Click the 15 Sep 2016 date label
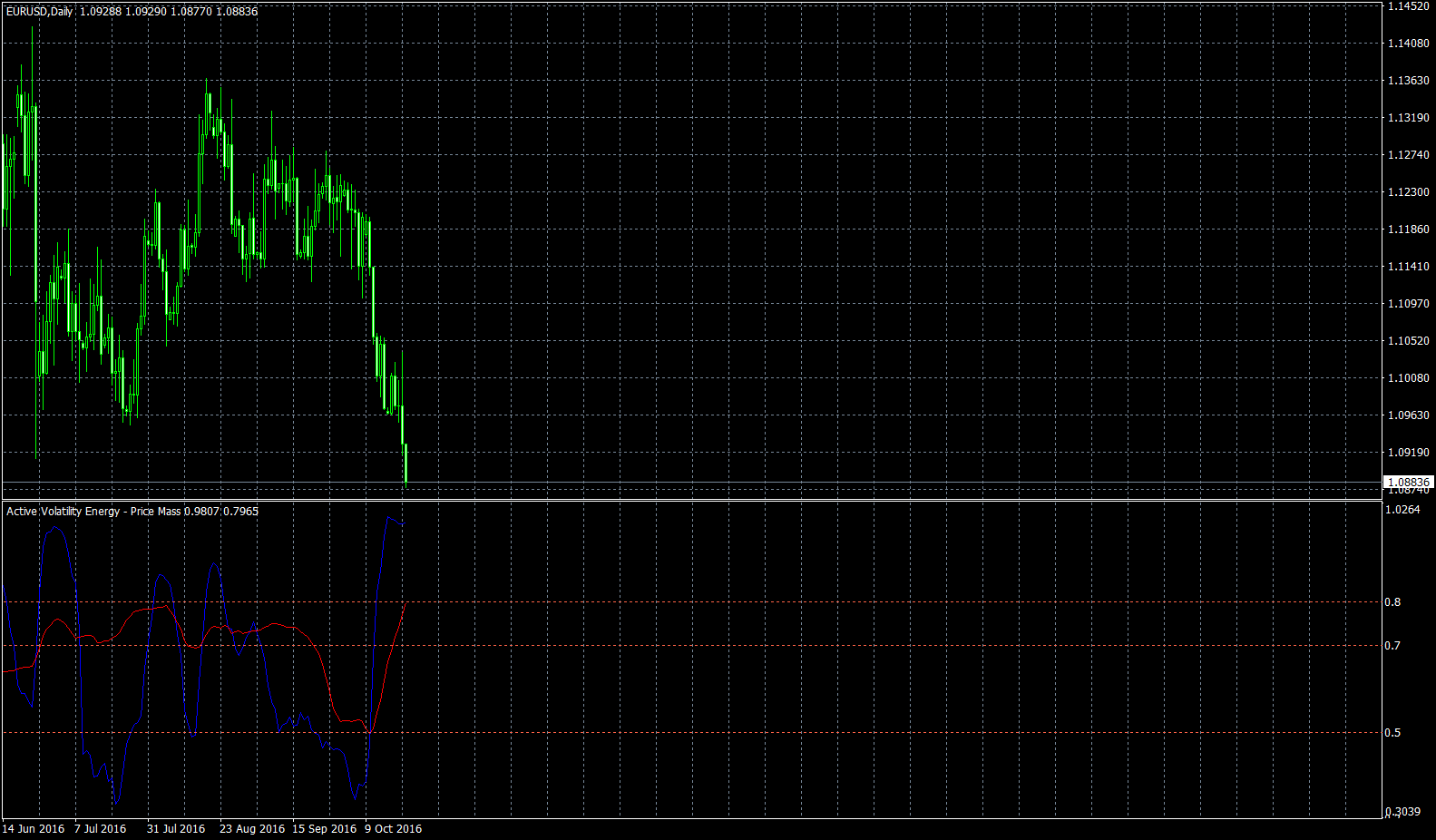The height and width of the screenshot is (840, 1436). (325, 829)
